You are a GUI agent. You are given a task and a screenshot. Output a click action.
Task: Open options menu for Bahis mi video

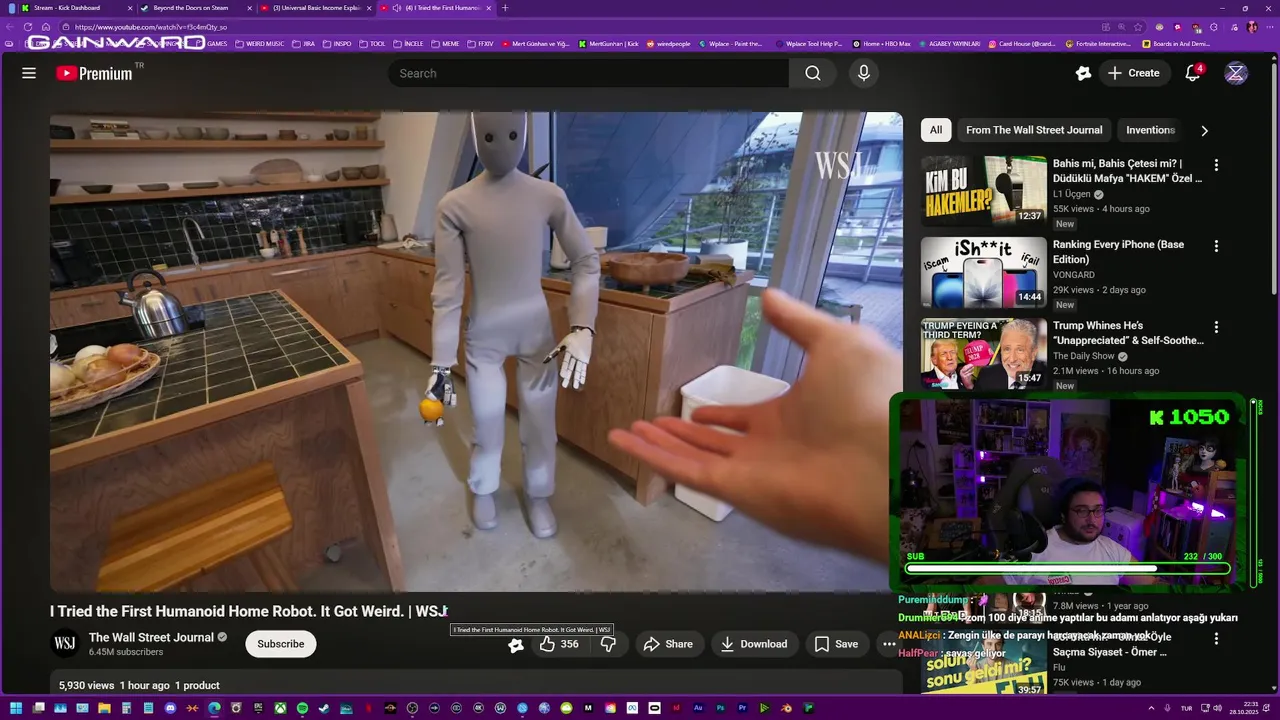[1216, 165]
